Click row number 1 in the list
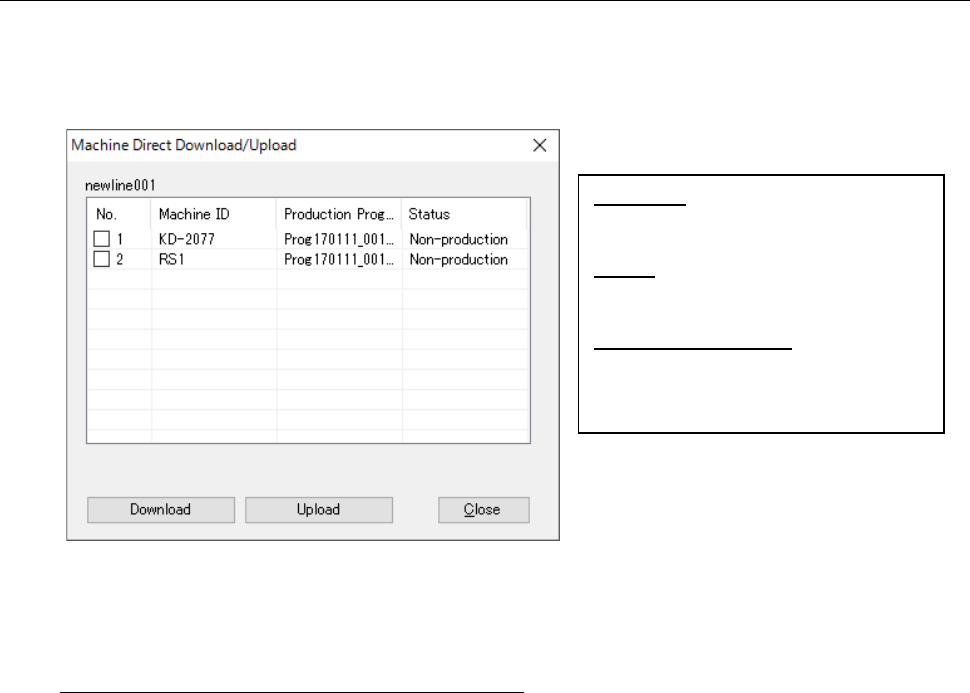This screenshot has height=693, width=970. pyautogui.click(x=122, y=240)
